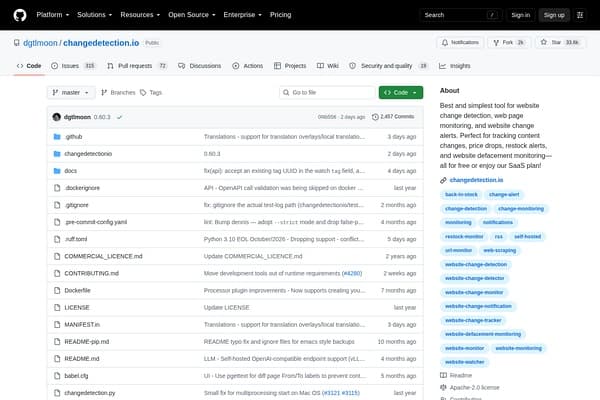
Task: Click the docs folder icon
Action: [x=57, y=171]
